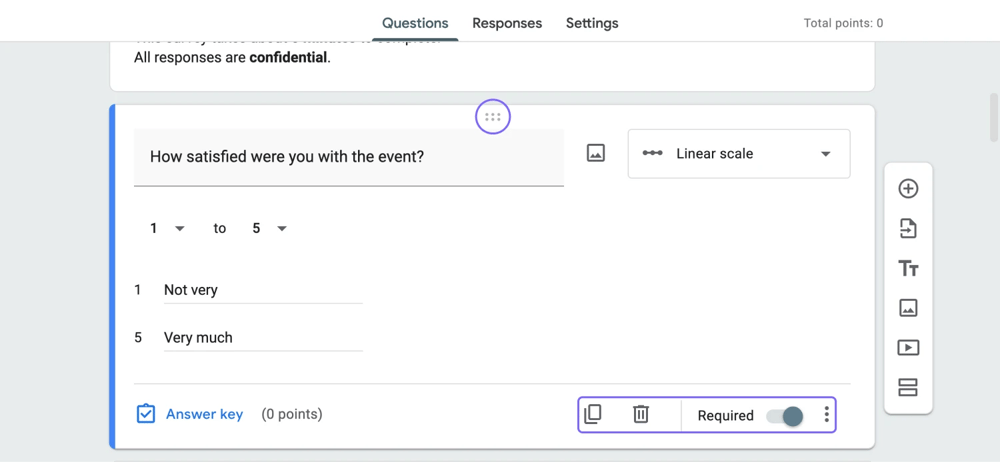Viewport: 1000px width, 462px height.
Task: Click the Add question plus icon
Action: click(908, 189)
